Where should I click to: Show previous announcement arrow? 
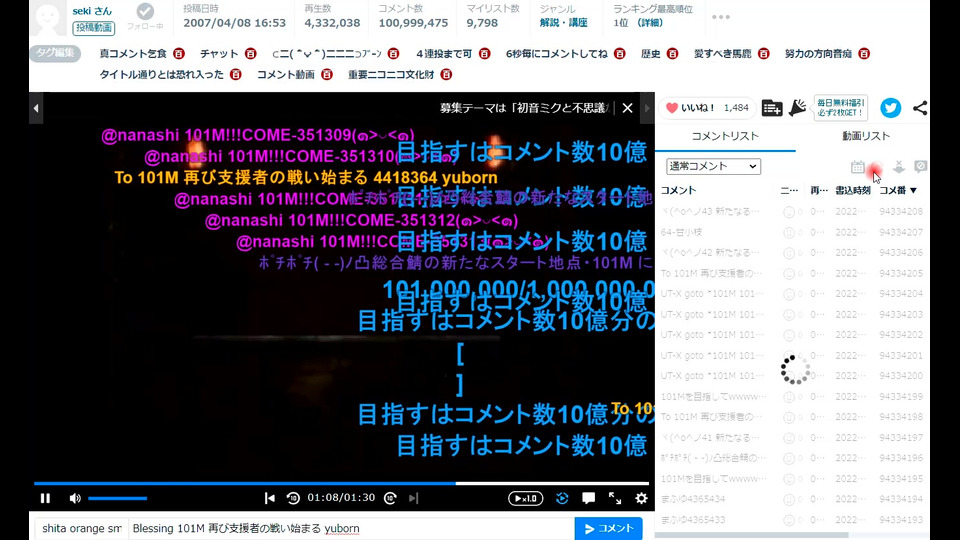36,108
